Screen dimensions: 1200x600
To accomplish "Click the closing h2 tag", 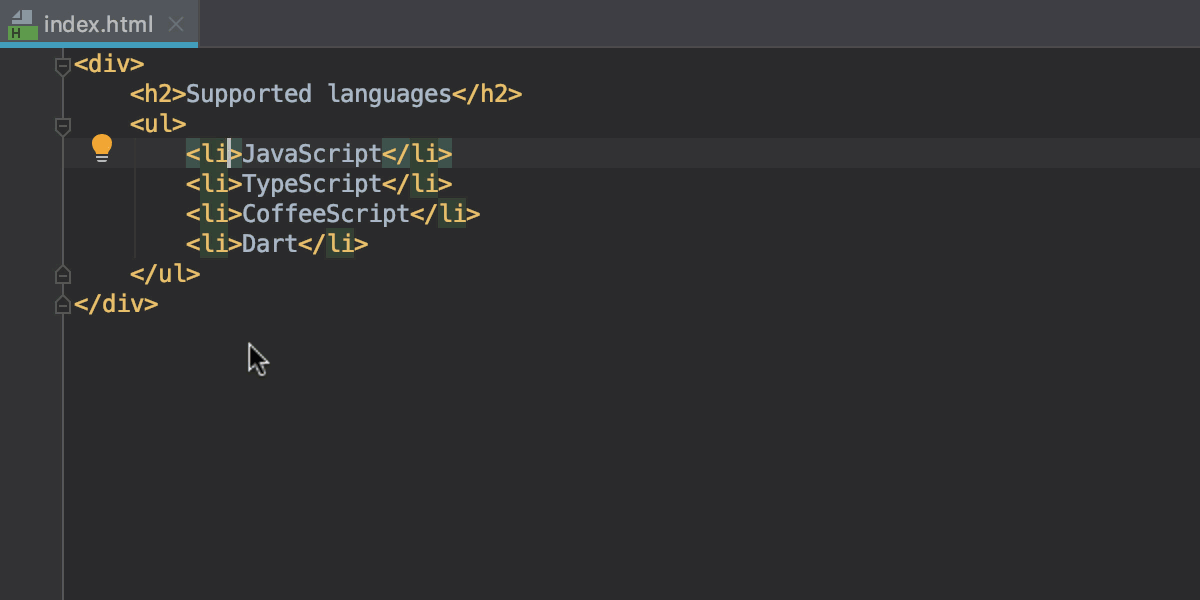I will 487,95.
